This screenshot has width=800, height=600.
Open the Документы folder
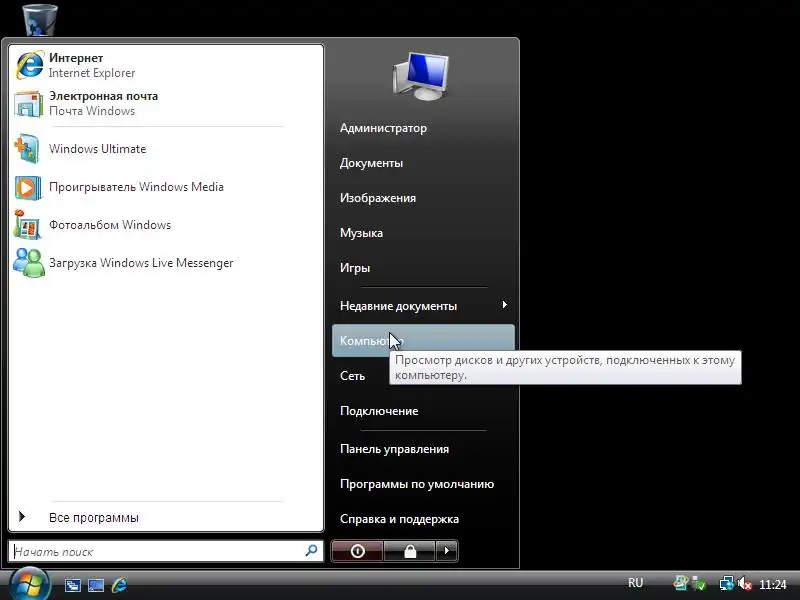pos(423,163)
